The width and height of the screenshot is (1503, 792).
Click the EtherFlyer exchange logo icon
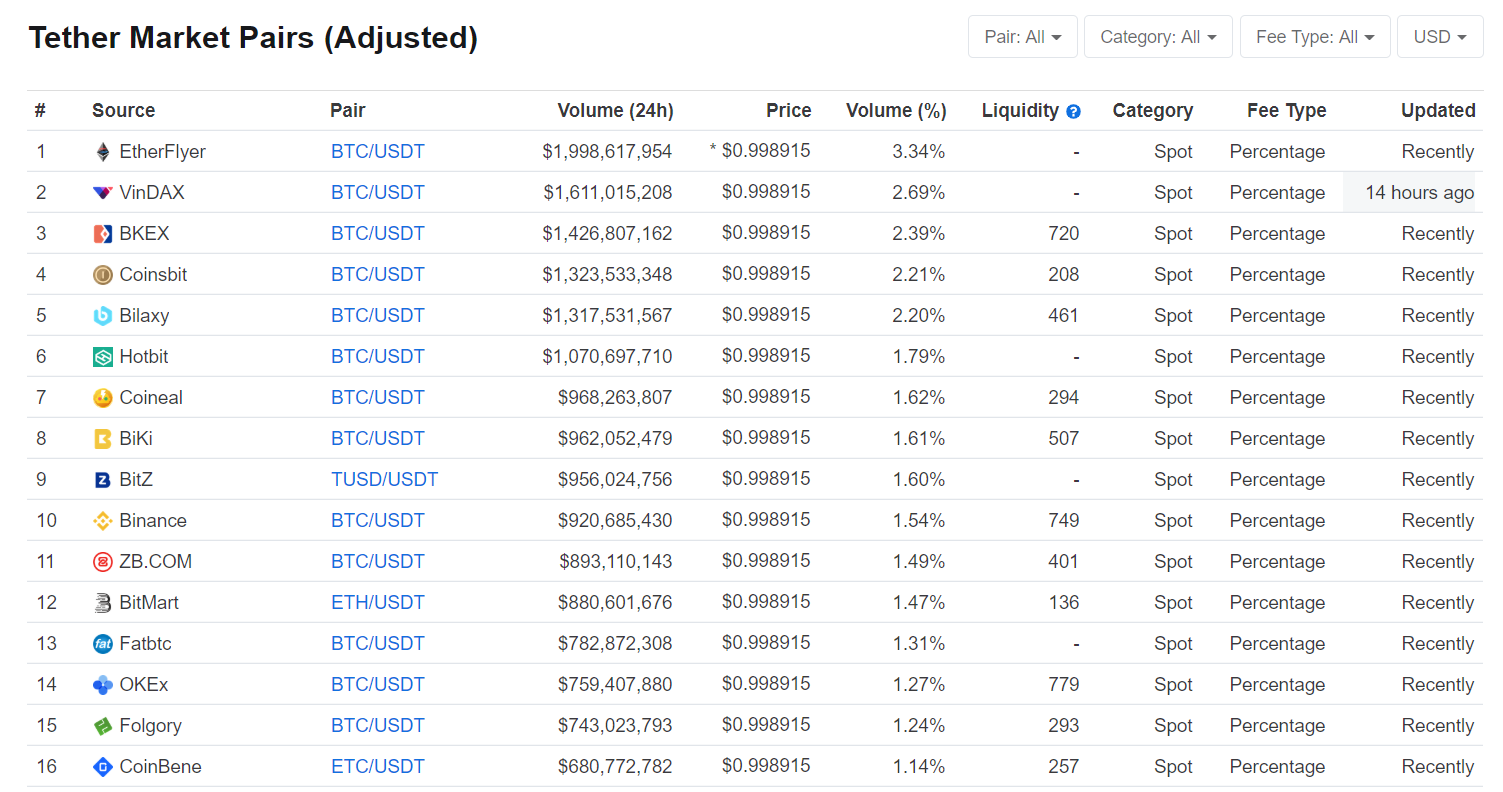pyautogui.click(x=102, y=152)
